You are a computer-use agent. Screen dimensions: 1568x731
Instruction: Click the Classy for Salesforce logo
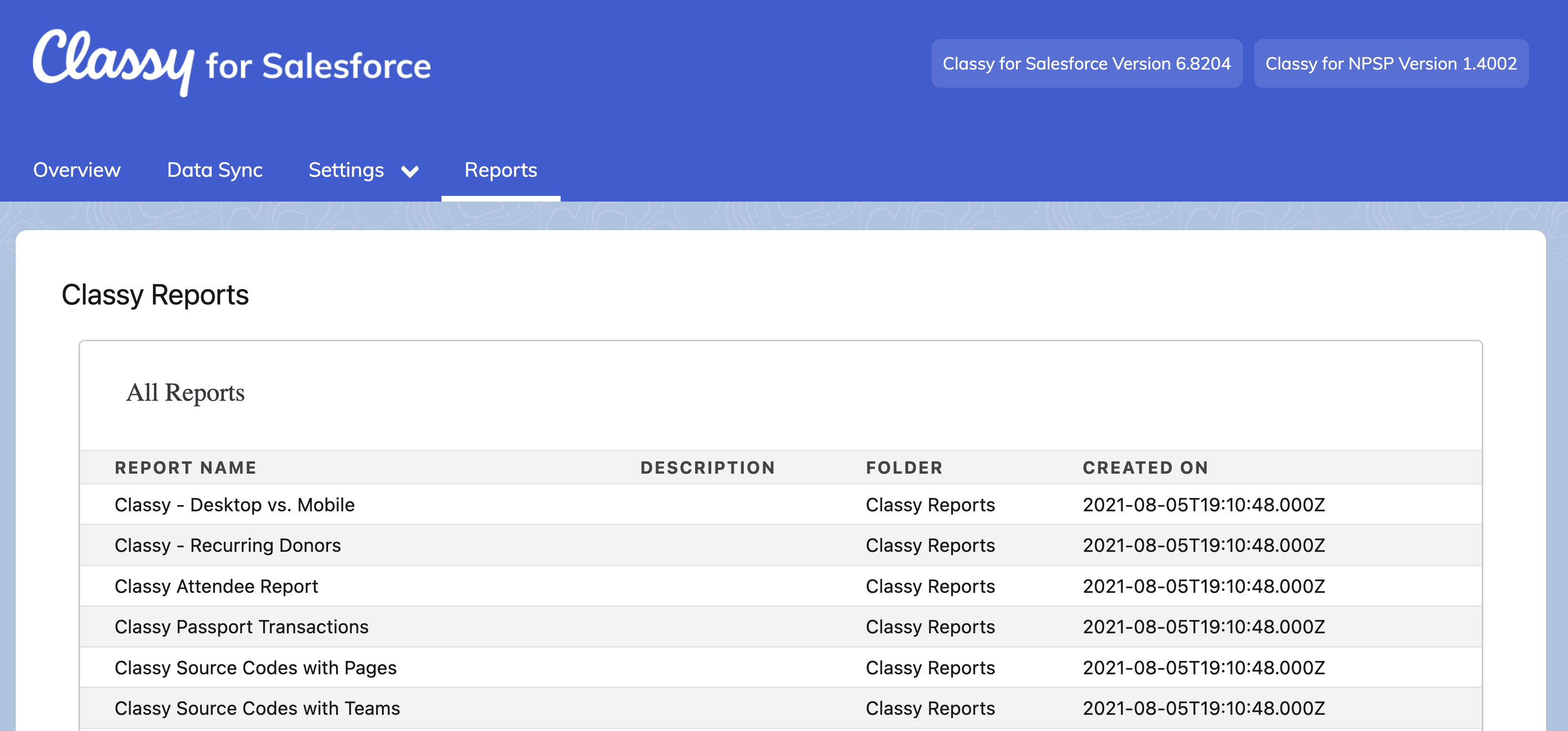[x=232, y=63]
